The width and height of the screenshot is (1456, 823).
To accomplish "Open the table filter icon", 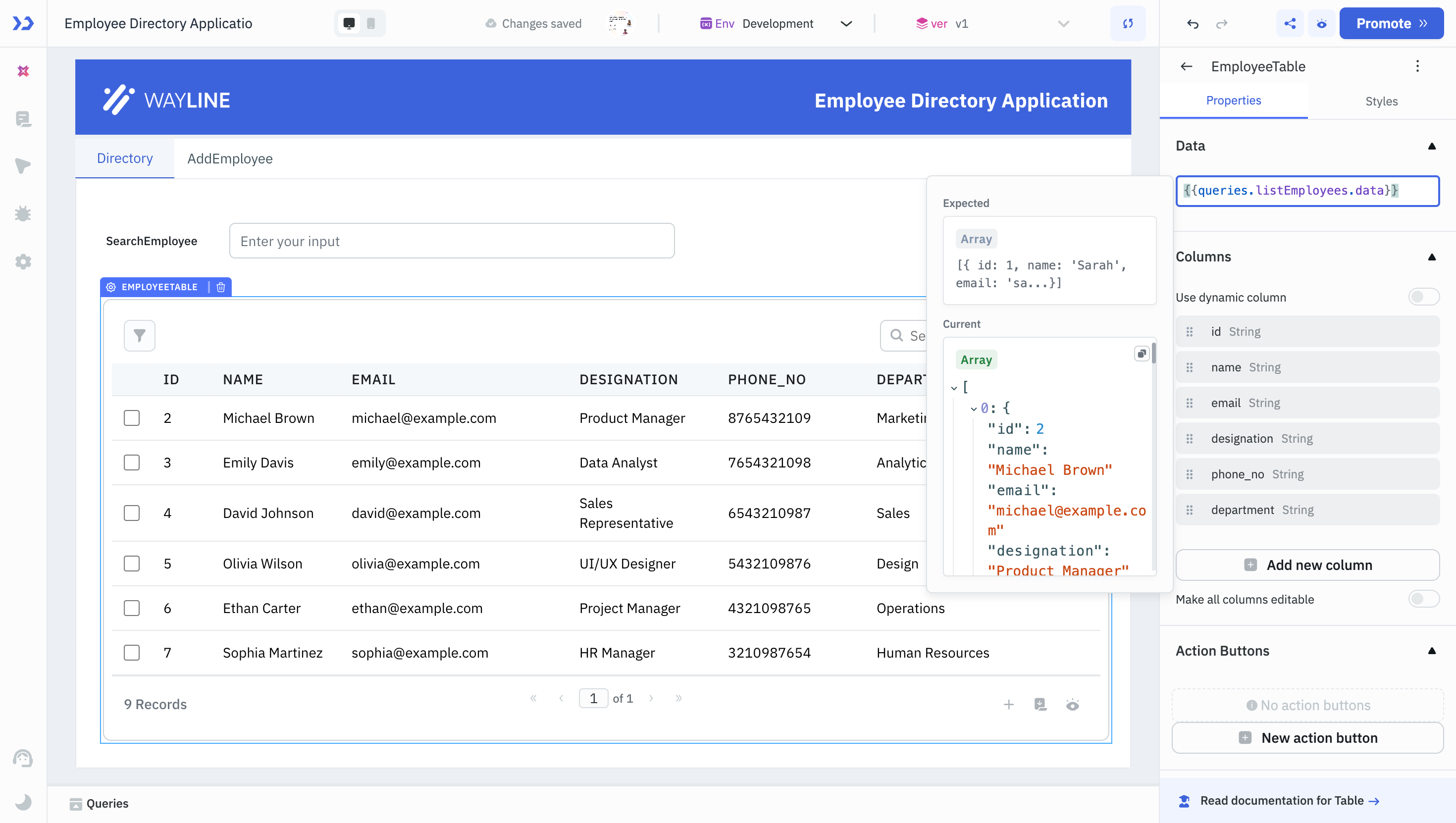I will pos(139,335).
